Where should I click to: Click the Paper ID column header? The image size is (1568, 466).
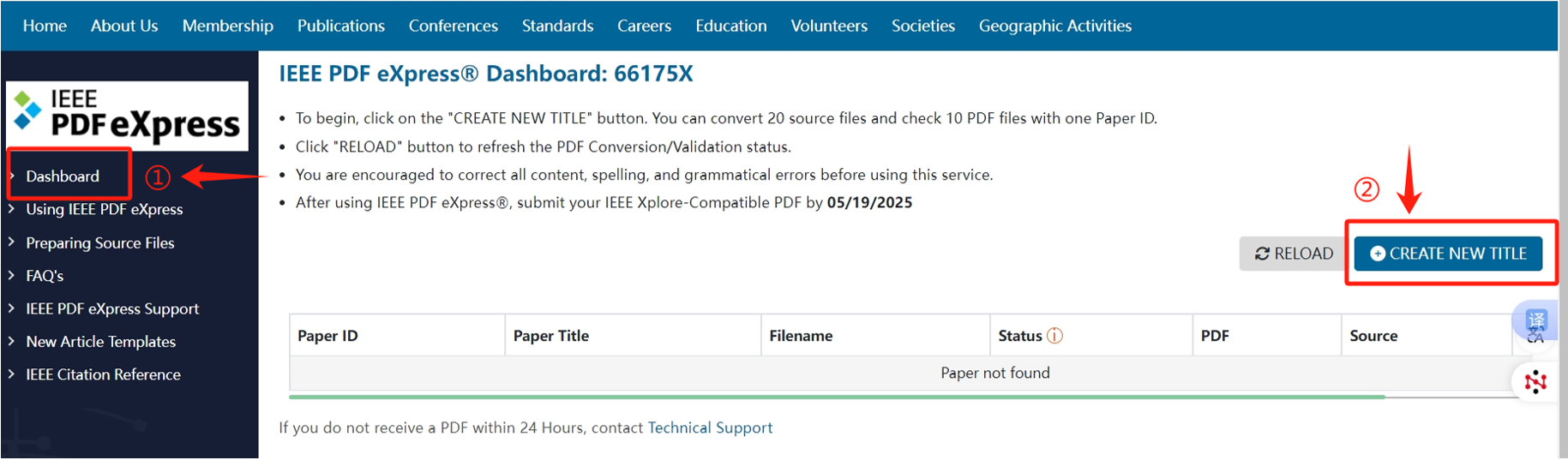click(x=327, y=336)
